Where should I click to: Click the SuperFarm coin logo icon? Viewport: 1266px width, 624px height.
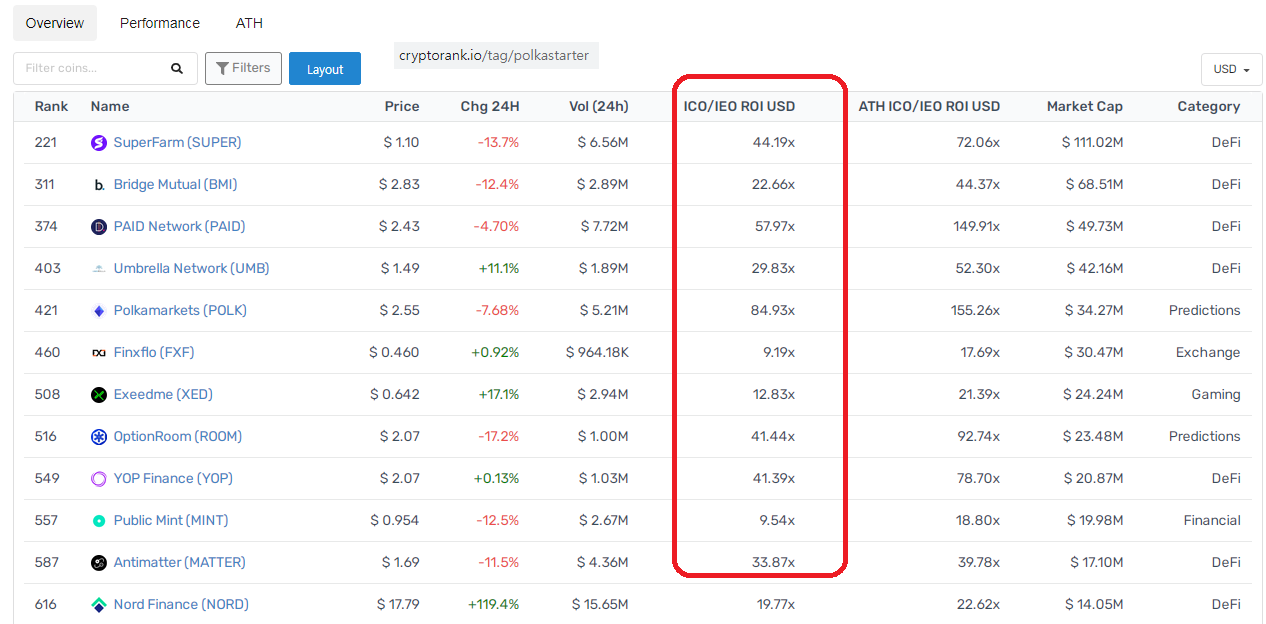click(99, 143)
